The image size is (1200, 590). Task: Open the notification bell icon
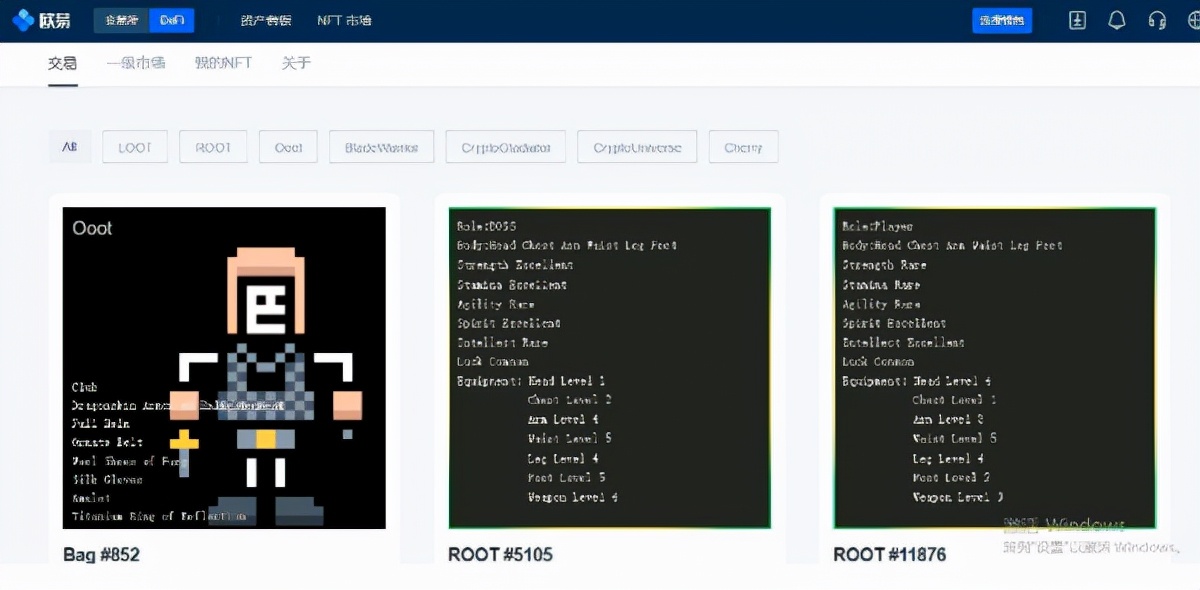[x=1117, y=19]
